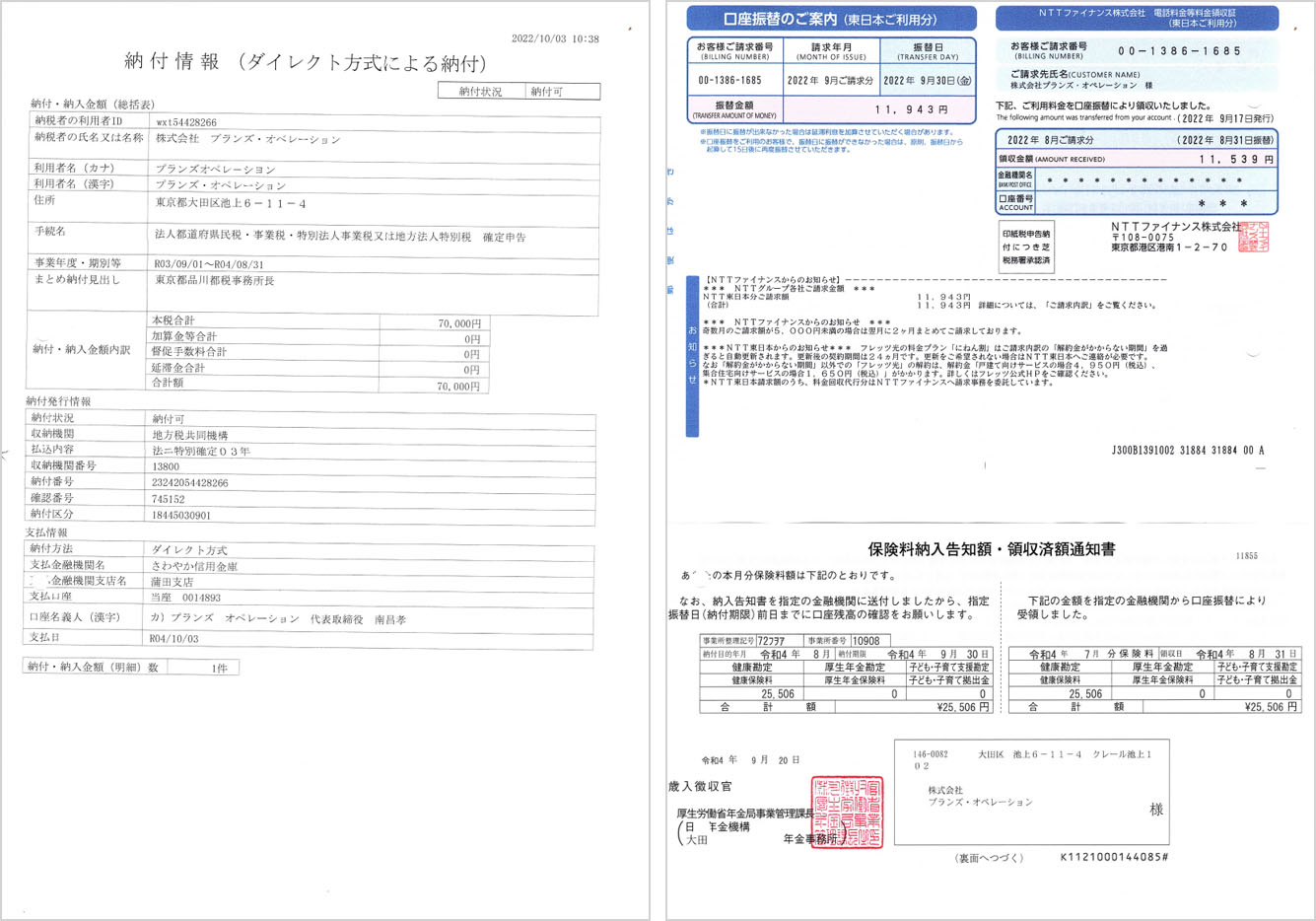
Task: Click the 延滞金合計 amount 0円
Action: (x=472, y=370)
